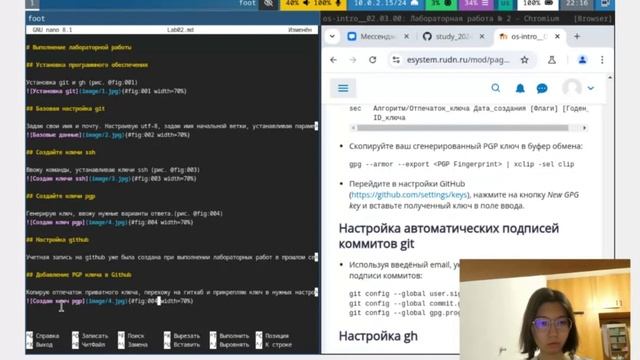Close the study GitHub tab
Viewport: 640px width, 360px height.
pos(482,36)
